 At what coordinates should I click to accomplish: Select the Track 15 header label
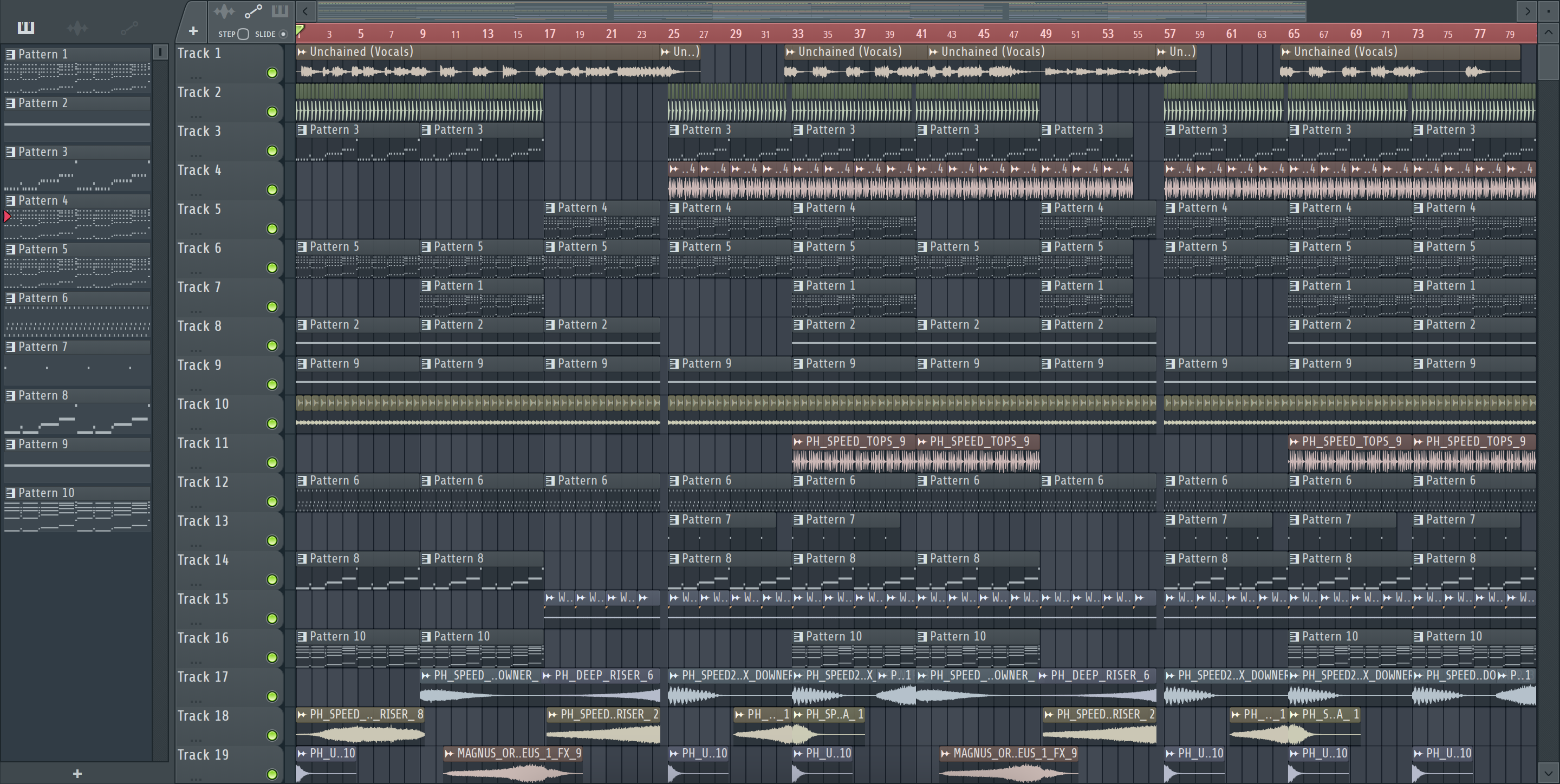pyautogui.click(x=203, y=599)
